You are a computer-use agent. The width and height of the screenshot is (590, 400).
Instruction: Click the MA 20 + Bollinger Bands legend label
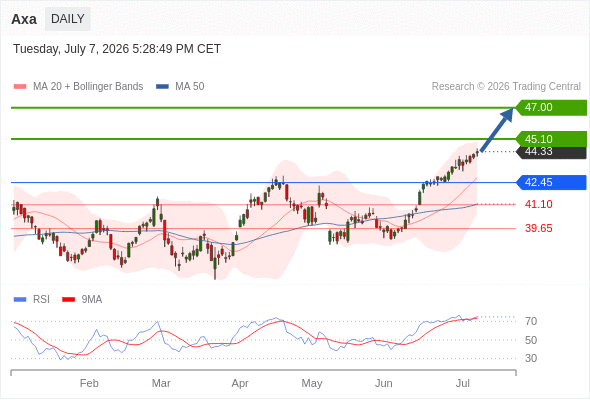point(88,87)
